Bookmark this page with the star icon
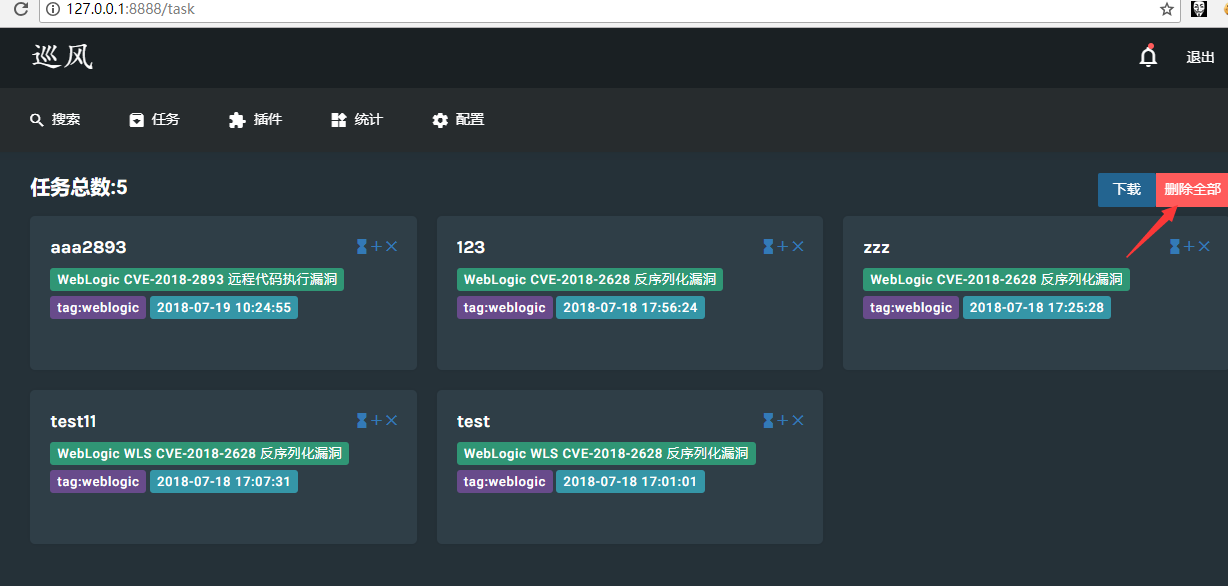 [1166, 9]
